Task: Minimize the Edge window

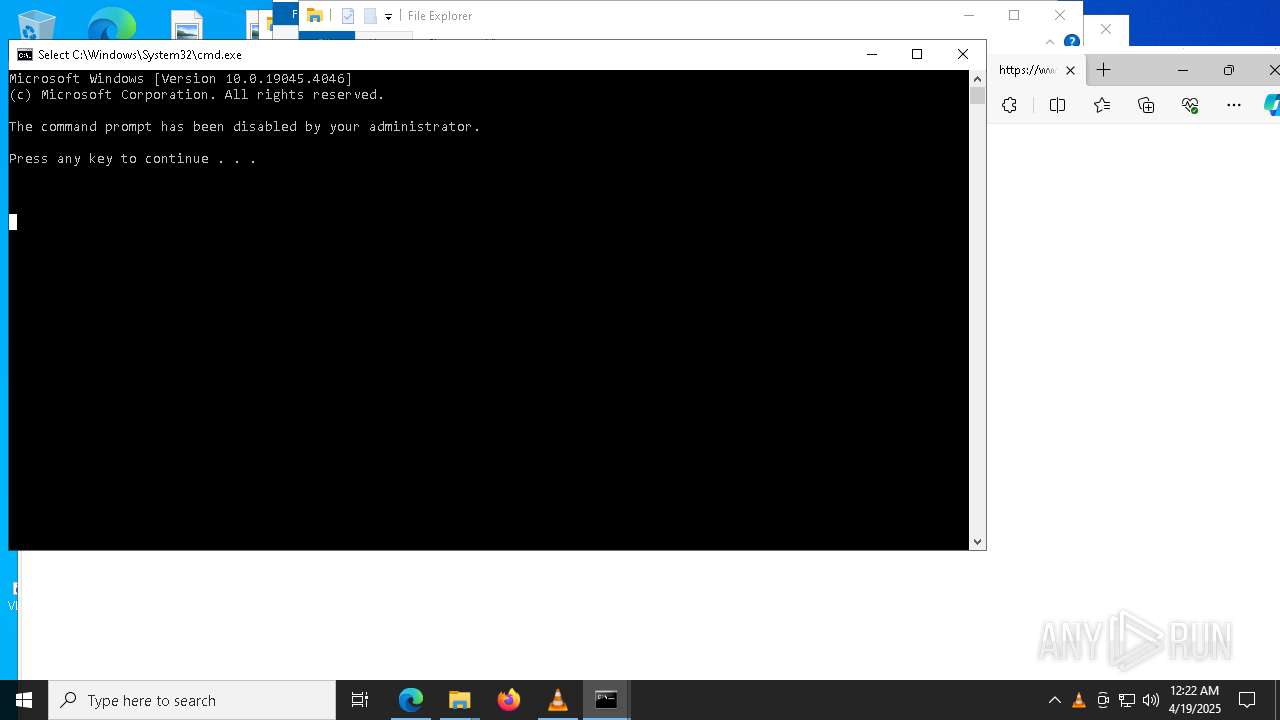Action: [1183, 70]
